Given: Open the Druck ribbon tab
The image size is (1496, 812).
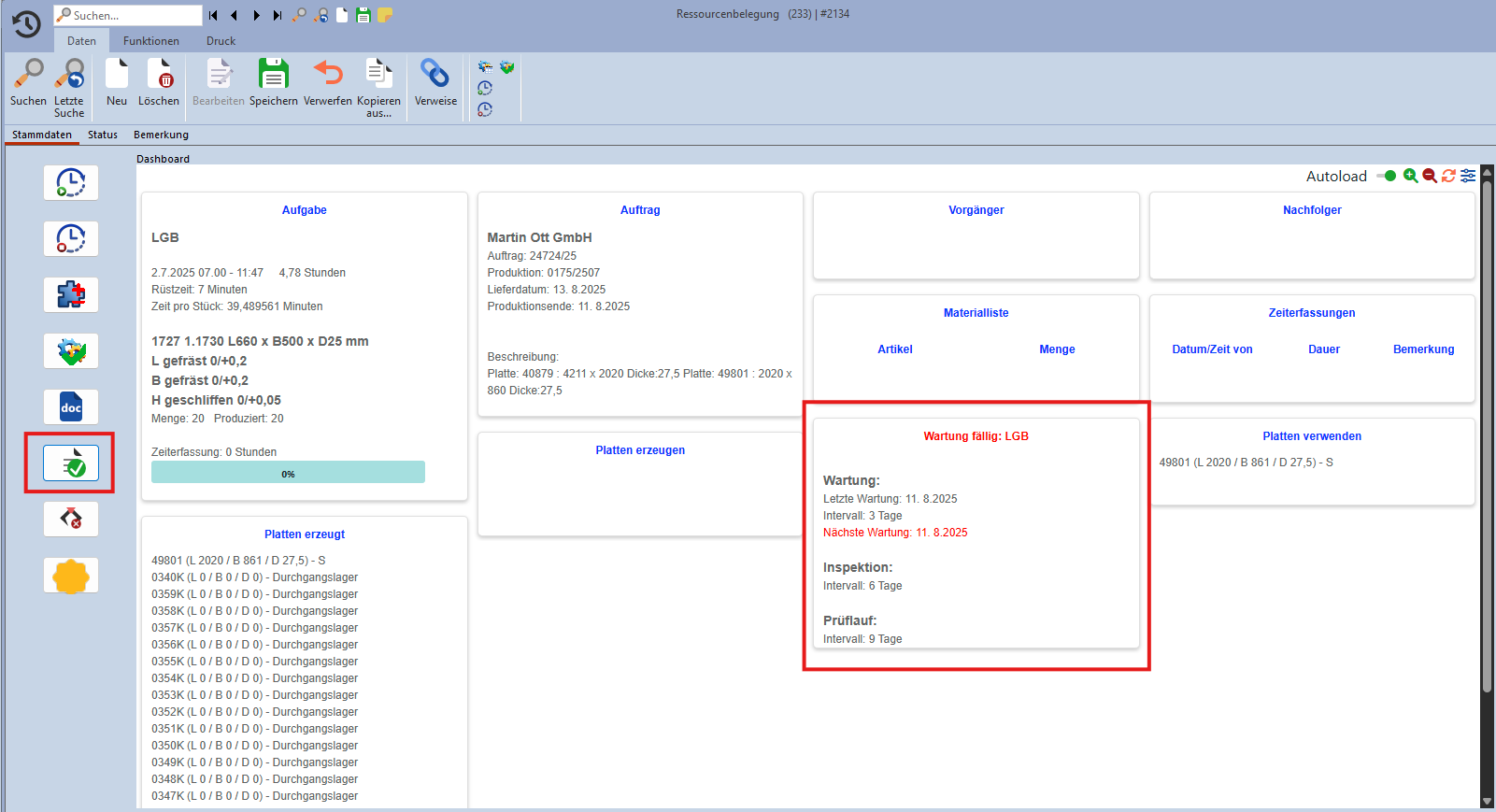Looking at the screenshot, I should tap(221, 41).
